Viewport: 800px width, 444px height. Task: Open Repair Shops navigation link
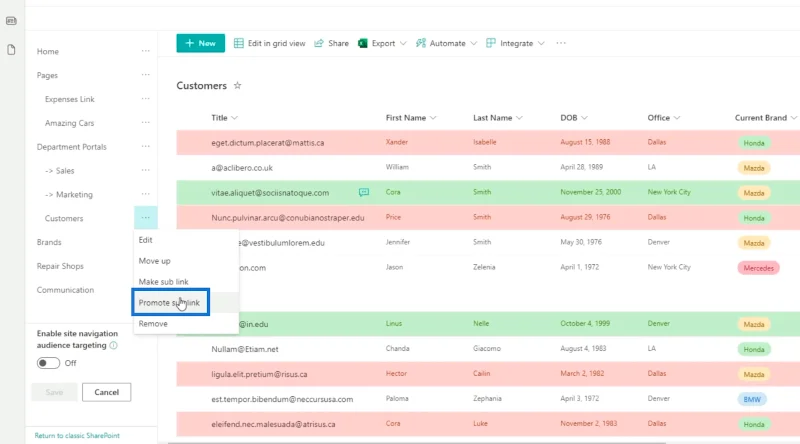pos(60,266)
